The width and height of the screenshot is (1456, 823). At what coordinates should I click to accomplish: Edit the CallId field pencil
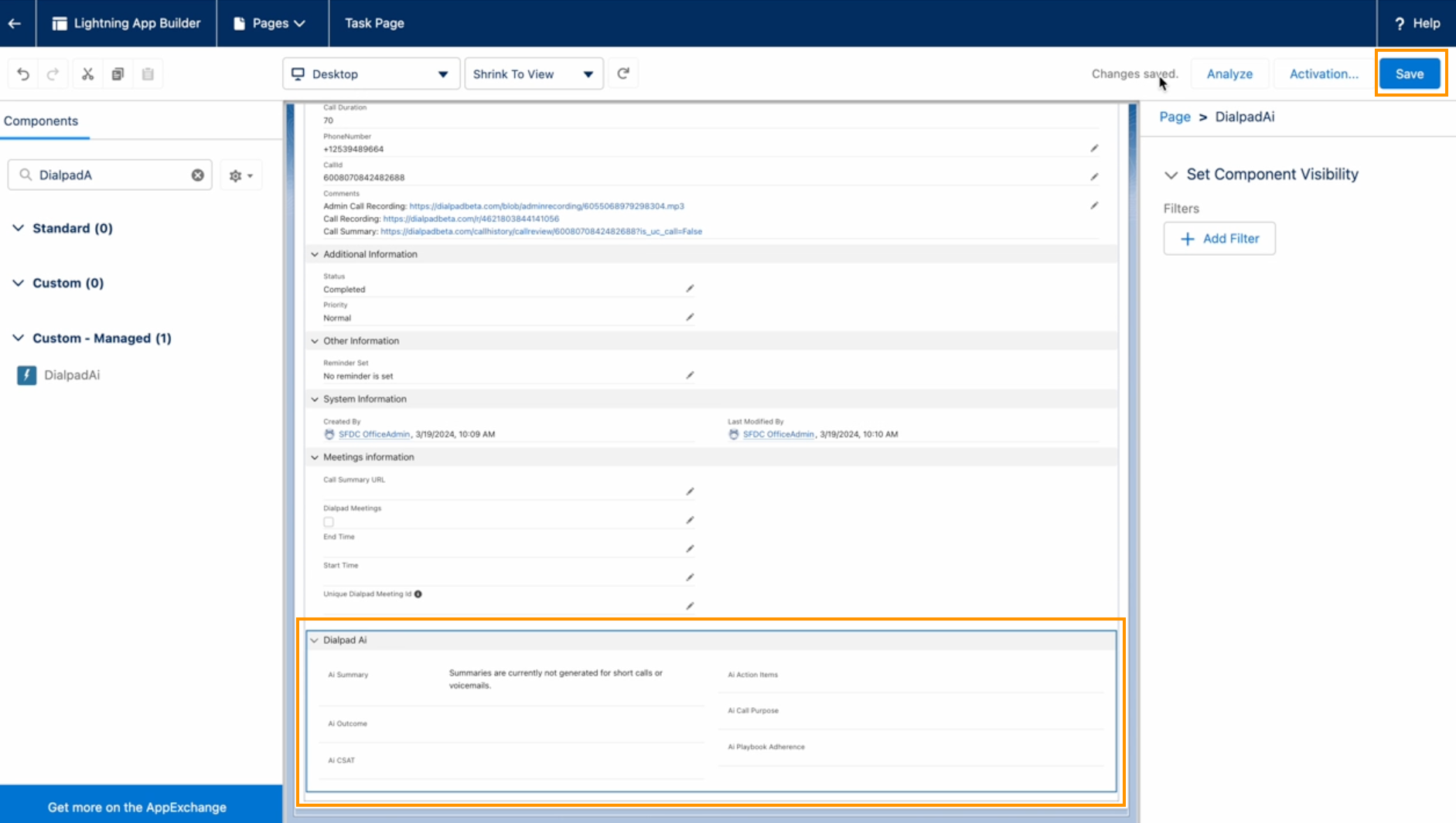point(1094,177)
